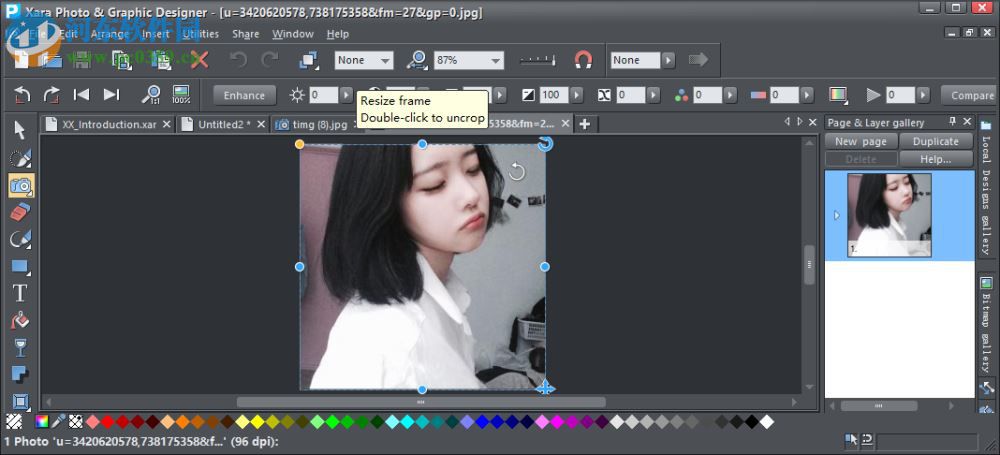Open slider arrow beside 100 value
Viewport: 1000px width, 455px height.
(577, 95)
